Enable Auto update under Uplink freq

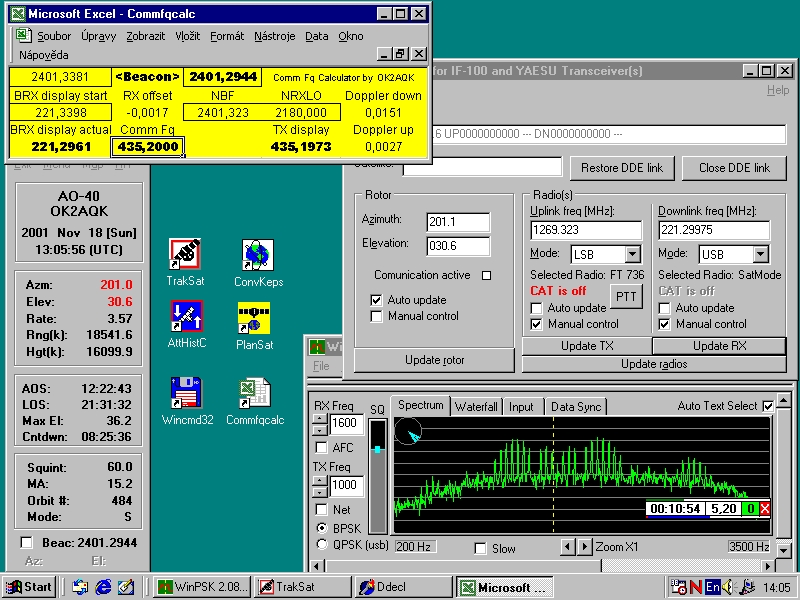tap(536, 308)
